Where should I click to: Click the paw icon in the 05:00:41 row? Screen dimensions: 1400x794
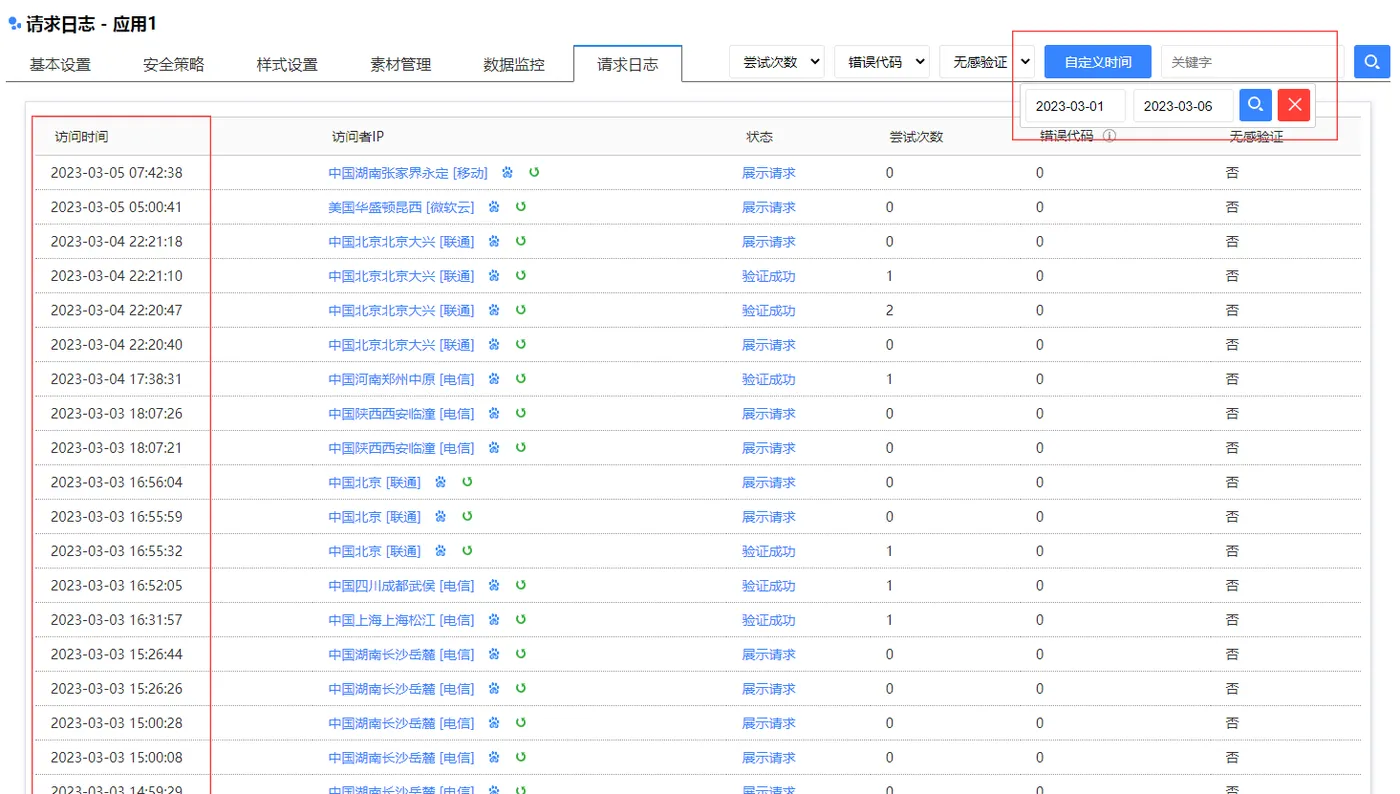[494, 207]
